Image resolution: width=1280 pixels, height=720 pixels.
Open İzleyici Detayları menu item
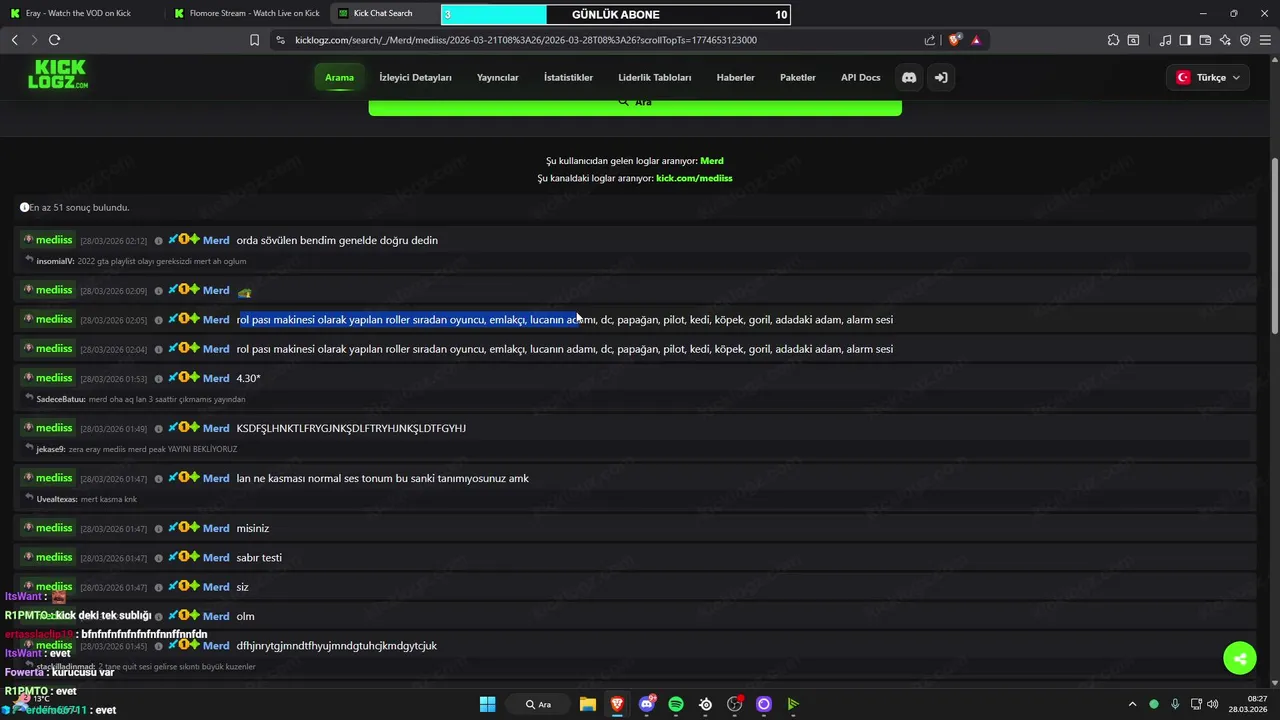tap(415, 77)
